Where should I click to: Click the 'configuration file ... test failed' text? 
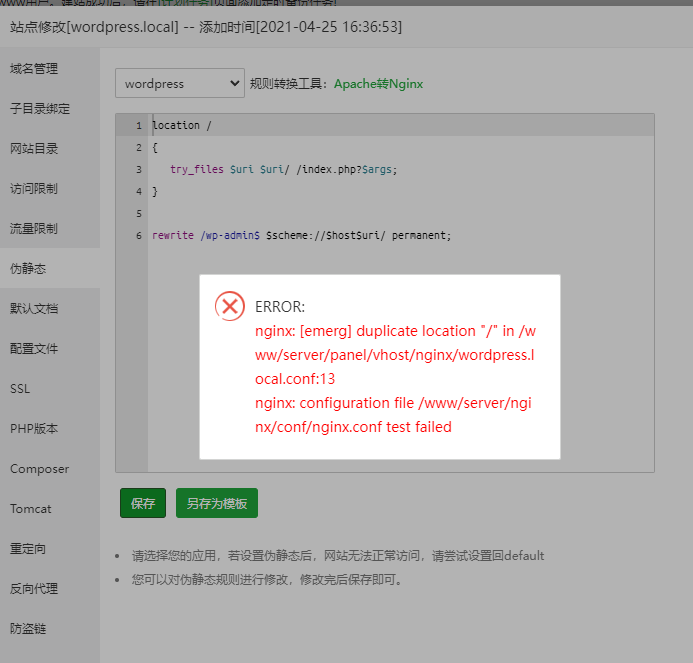(x=393, y=415)
